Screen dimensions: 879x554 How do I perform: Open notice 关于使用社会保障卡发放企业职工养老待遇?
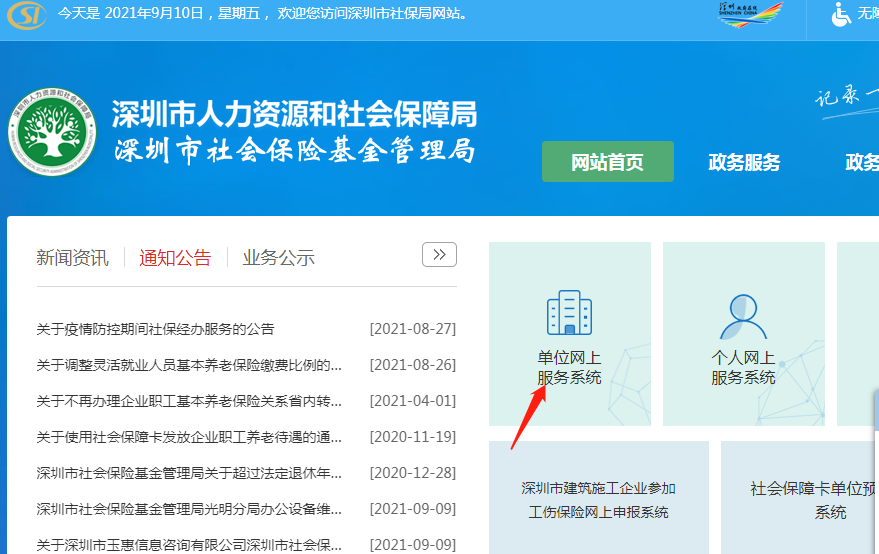tap(189, 437)
